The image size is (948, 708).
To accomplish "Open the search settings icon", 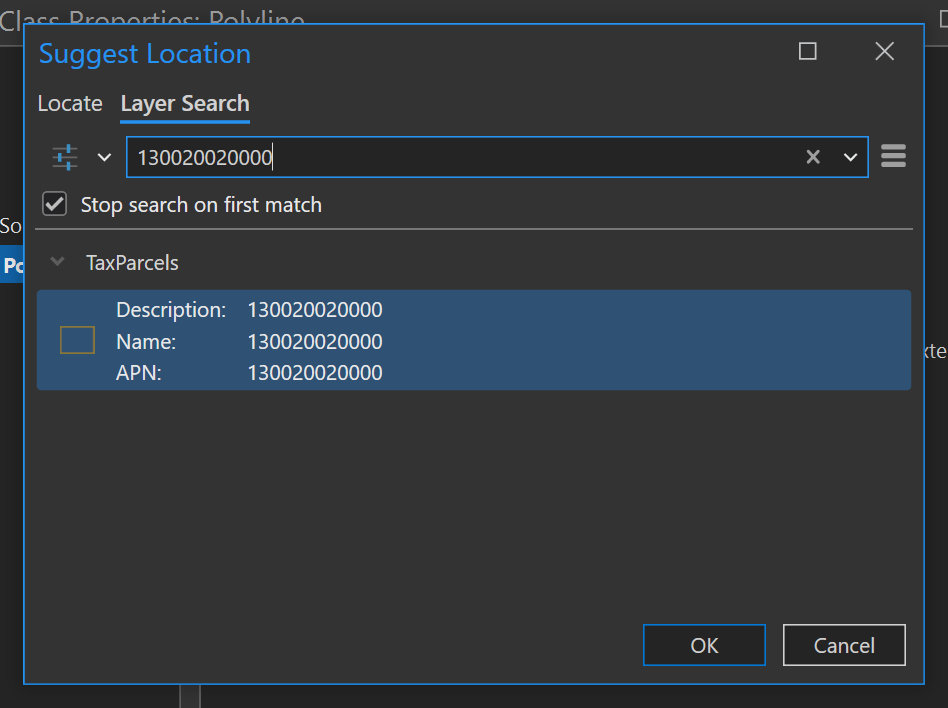I will point(64,157).
